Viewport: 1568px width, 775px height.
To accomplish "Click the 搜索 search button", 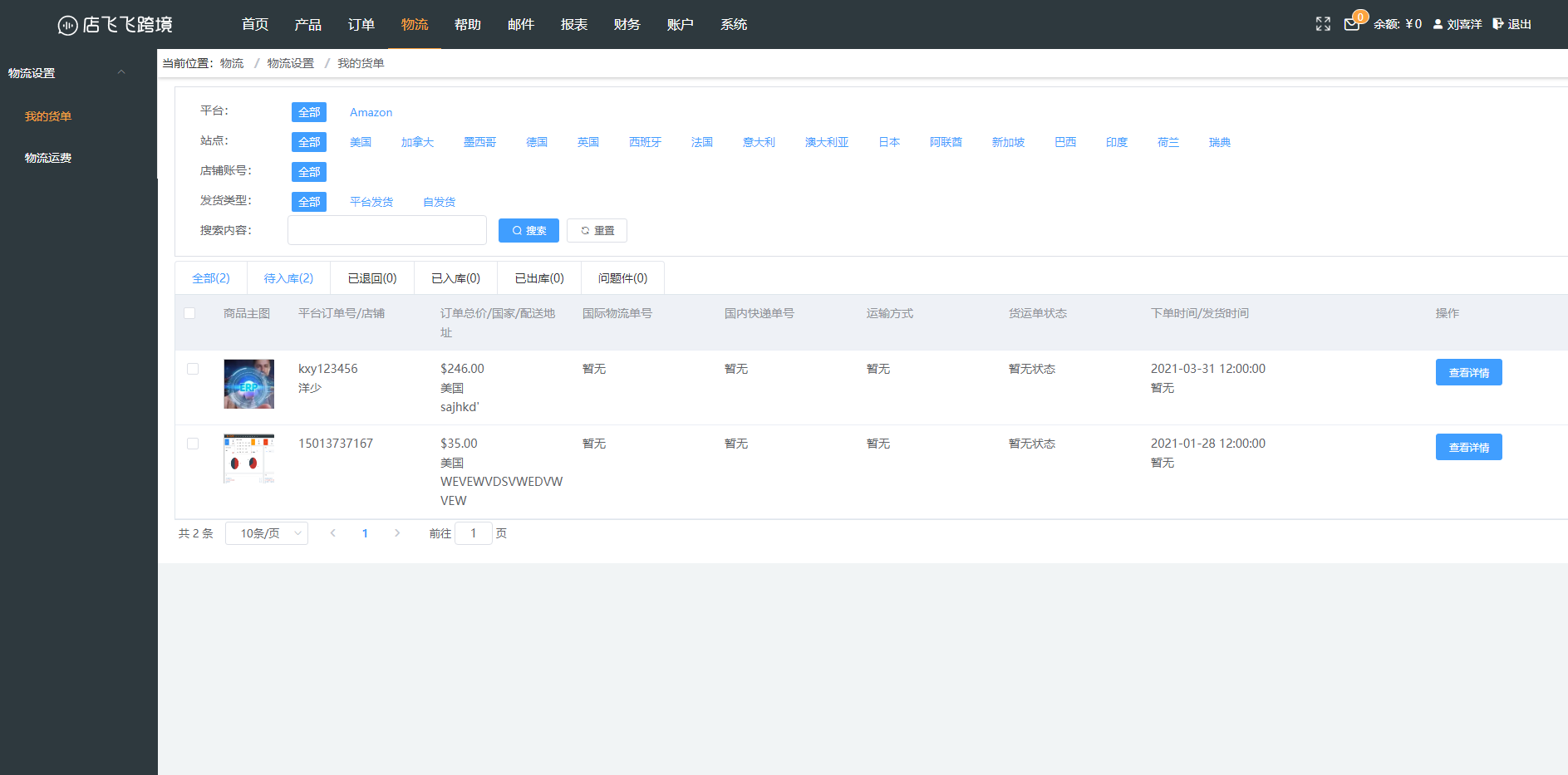I will (x=528, y=231).
